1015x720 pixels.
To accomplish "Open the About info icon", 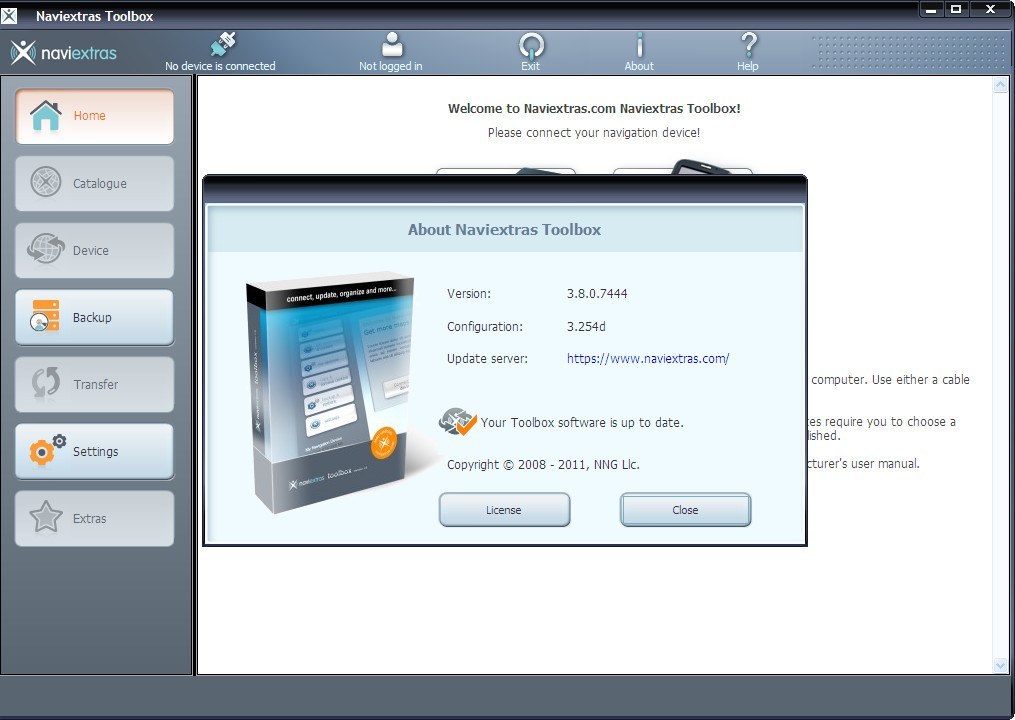I will pyautogui.click(x=639, y=45).
